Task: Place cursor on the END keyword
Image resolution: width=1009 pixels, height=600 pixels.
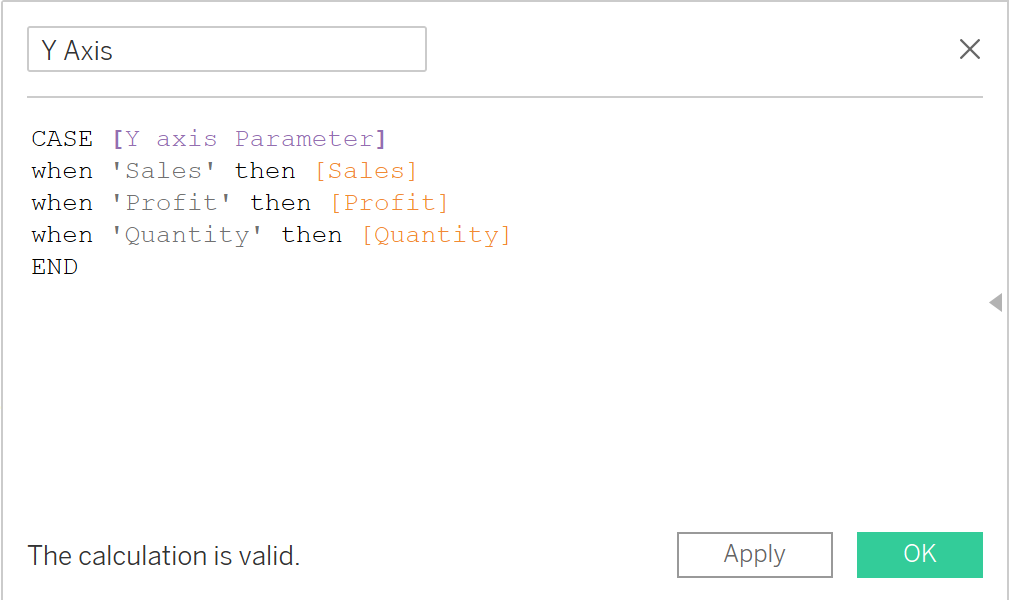Action: pyautogui.click(x=55, y=267)
